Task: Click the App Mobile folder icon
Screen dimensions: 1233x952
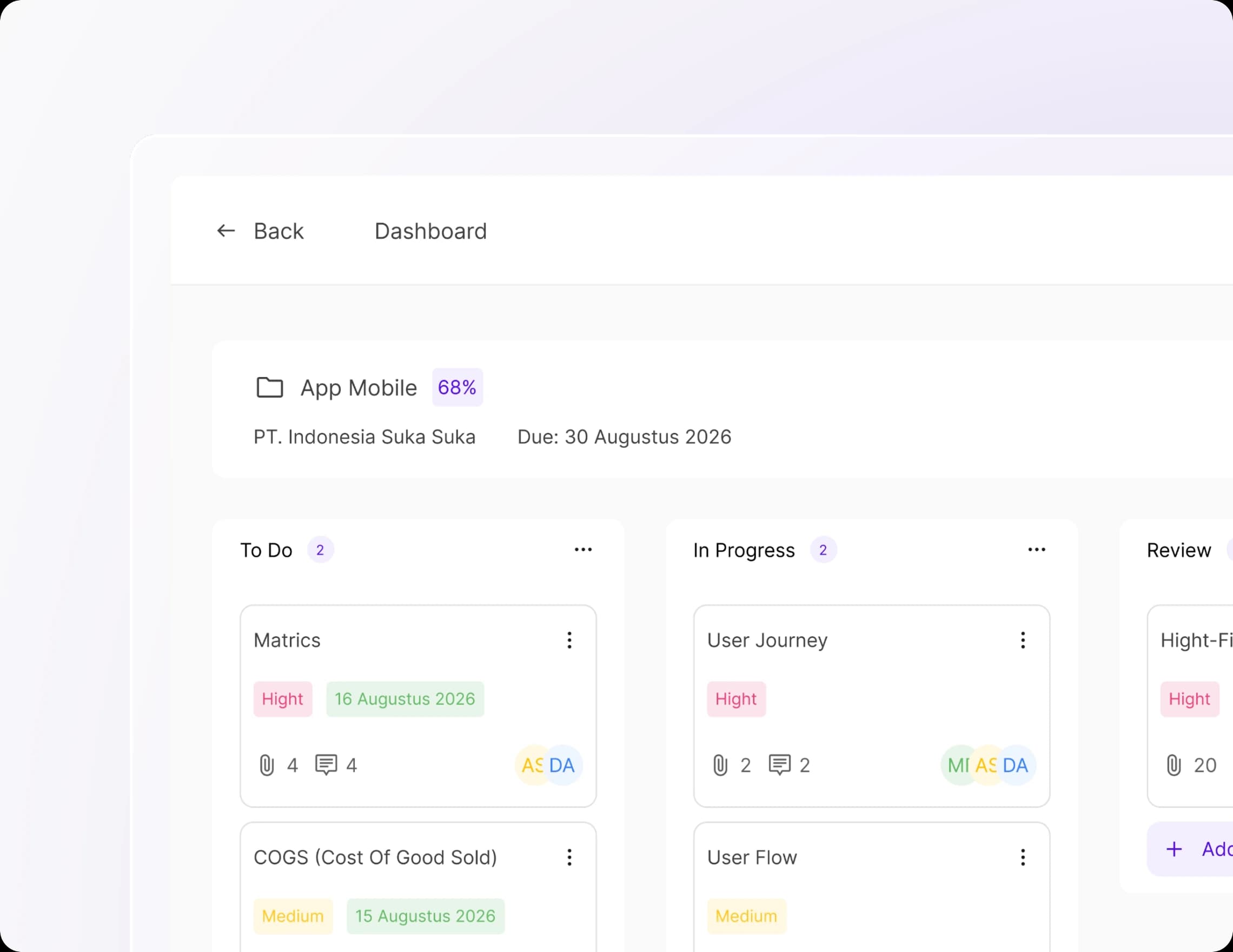Action: point(269,387)
